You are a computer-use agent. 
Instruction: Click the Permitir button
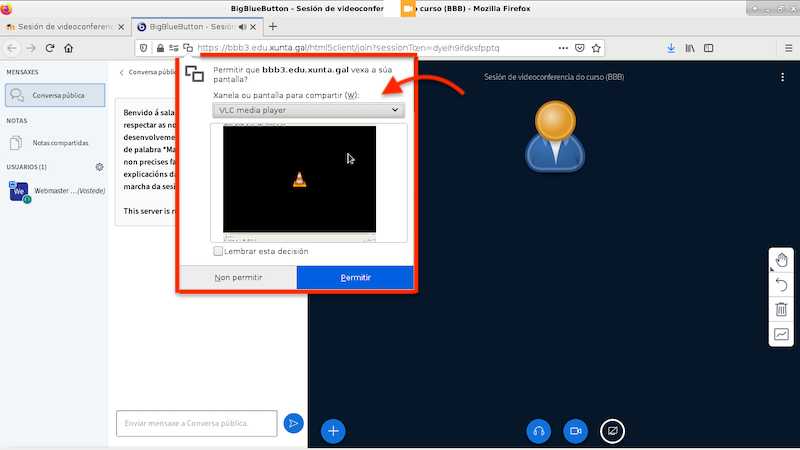[355, 278]
